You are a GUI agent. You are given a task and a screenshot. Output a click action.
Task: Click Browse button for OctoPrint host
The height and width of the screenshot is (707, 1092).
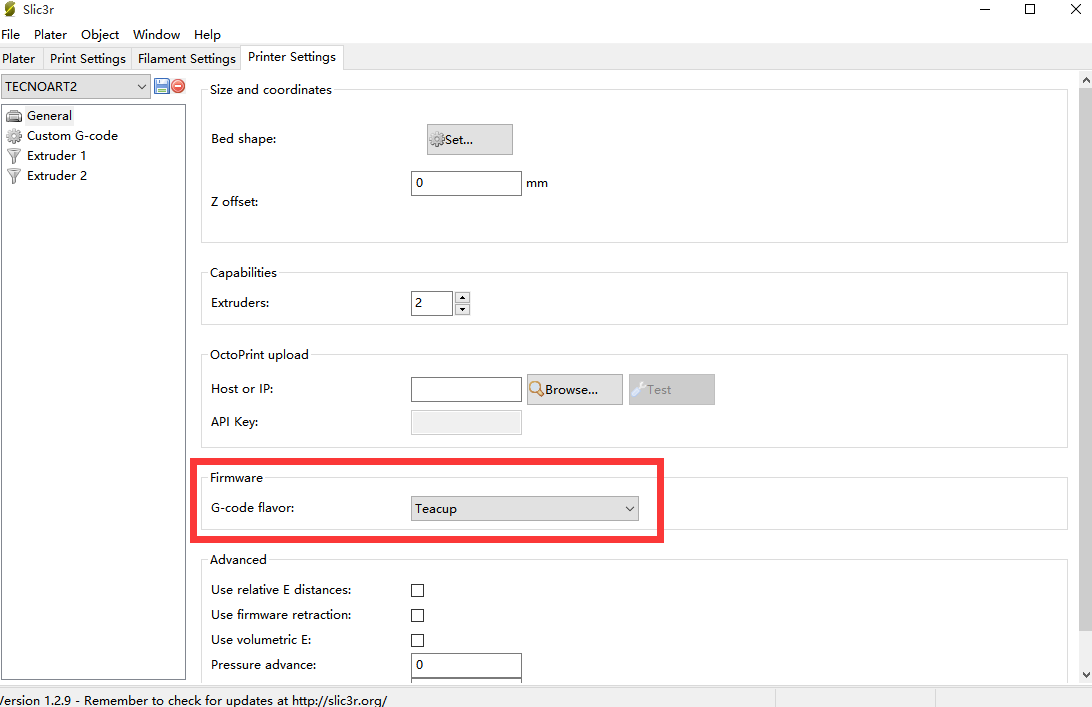(x=574, y=390)
